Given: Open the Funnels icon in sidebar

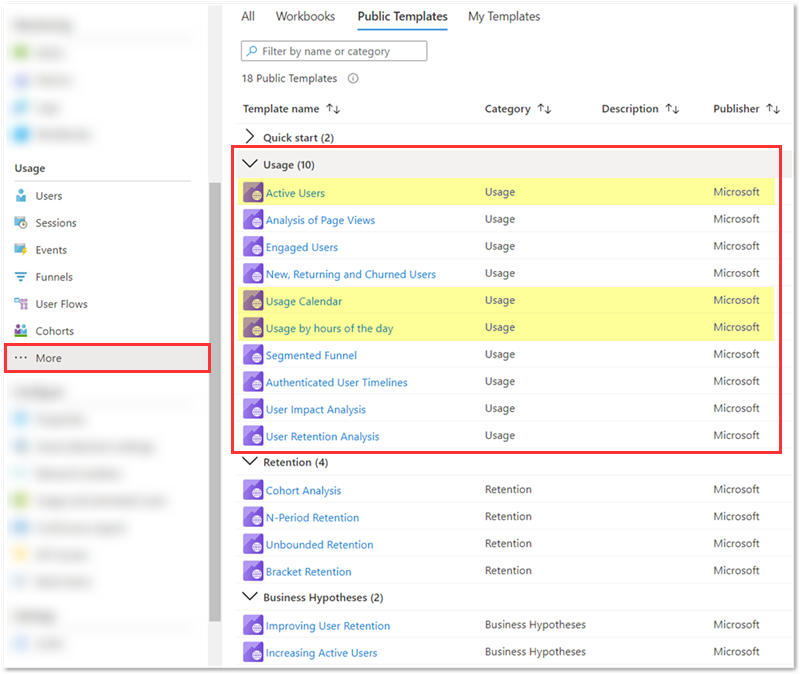Looking at the screenshot, I should coord(21,277).
